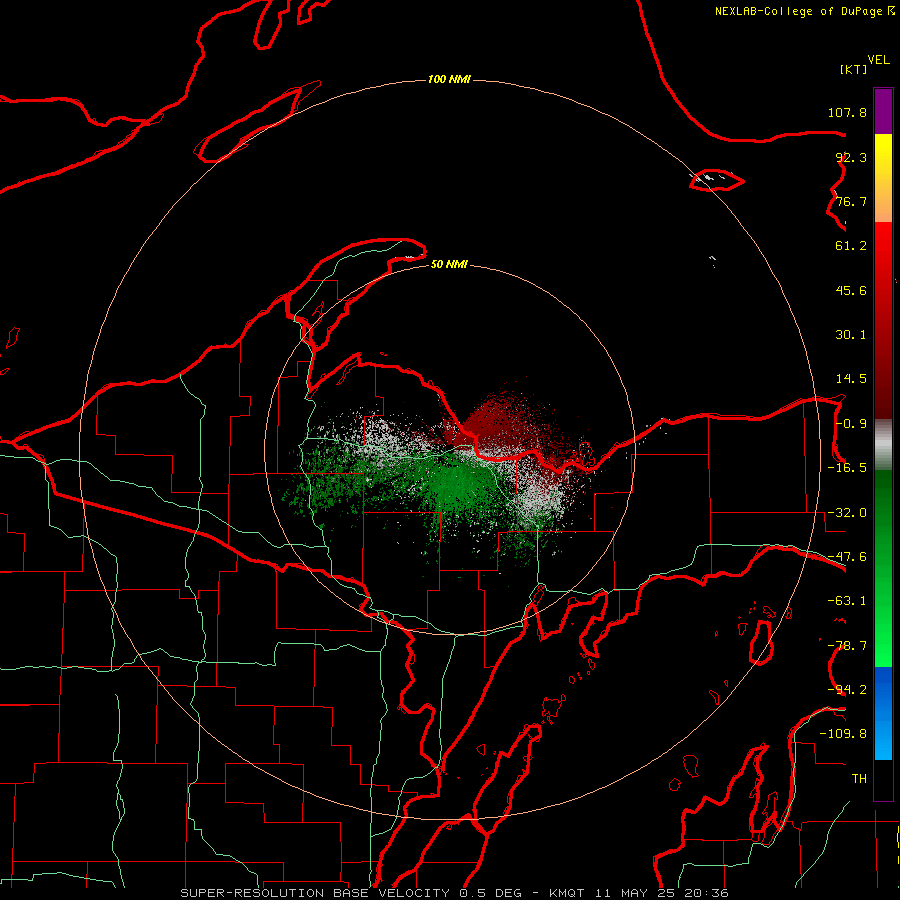Select the -32.0 legend value
This screenshot has height=900, width=900.
click(847, 513)
